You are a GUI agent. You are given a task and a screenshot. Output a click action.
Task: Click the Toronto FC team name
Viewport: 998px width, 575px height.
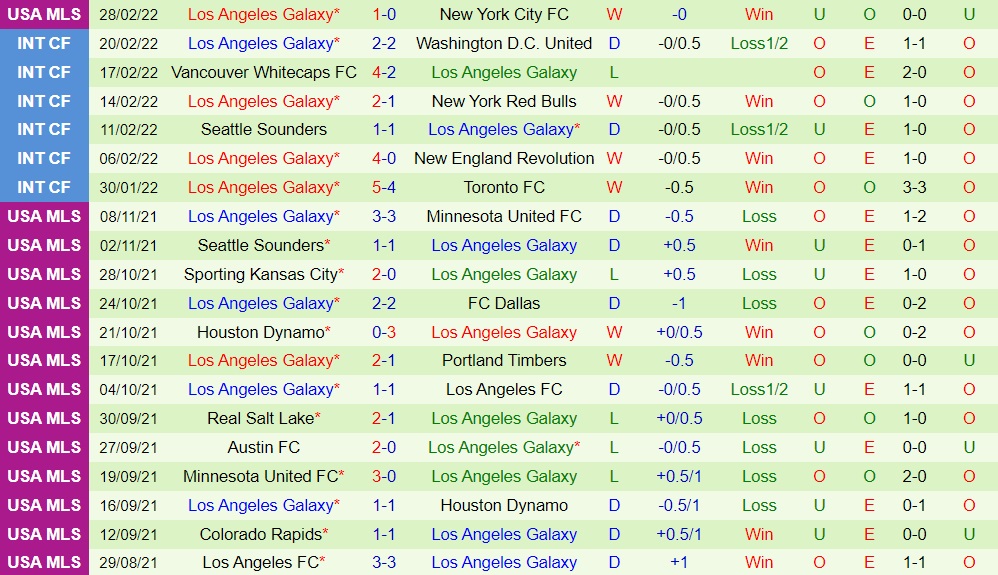coord(504,187)
